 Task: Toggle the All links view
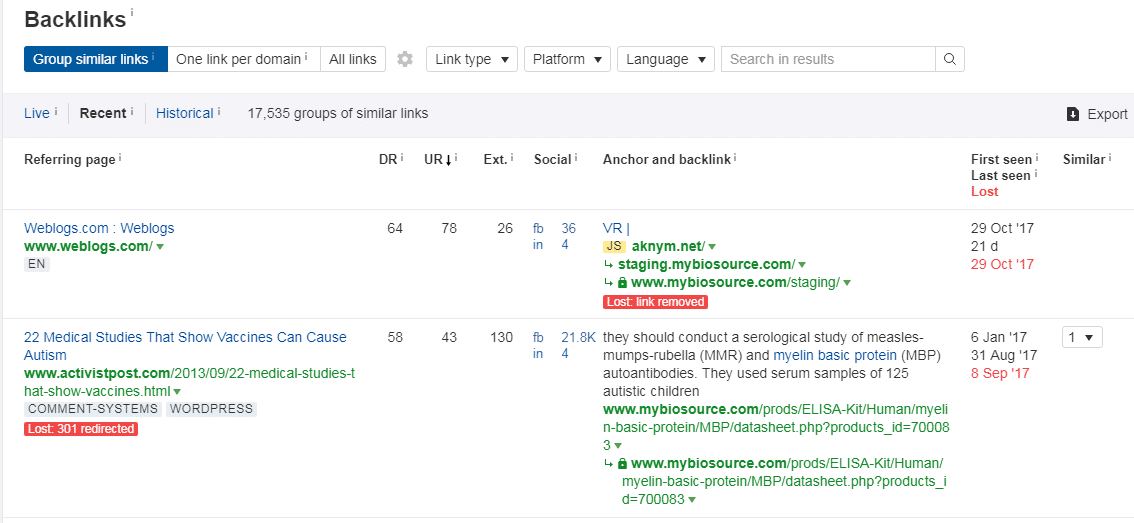click(352, 59)
